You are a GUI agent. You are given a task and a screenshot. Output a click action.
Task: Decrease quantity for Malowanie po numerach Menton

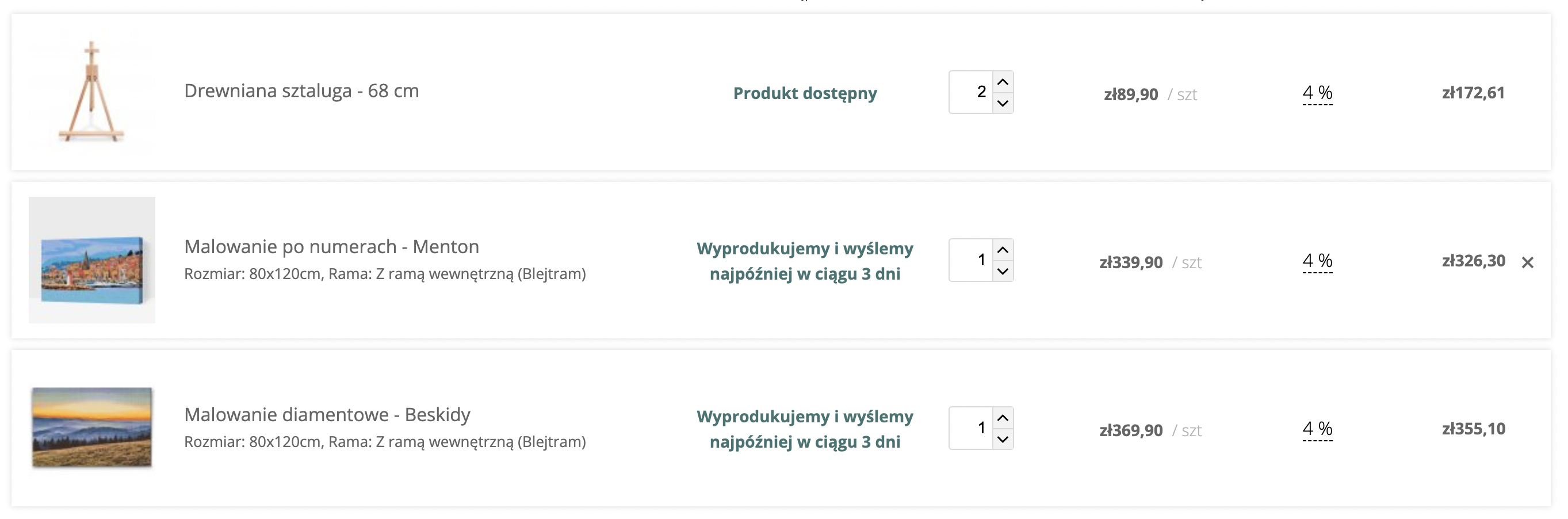(x=1003, y=271)
